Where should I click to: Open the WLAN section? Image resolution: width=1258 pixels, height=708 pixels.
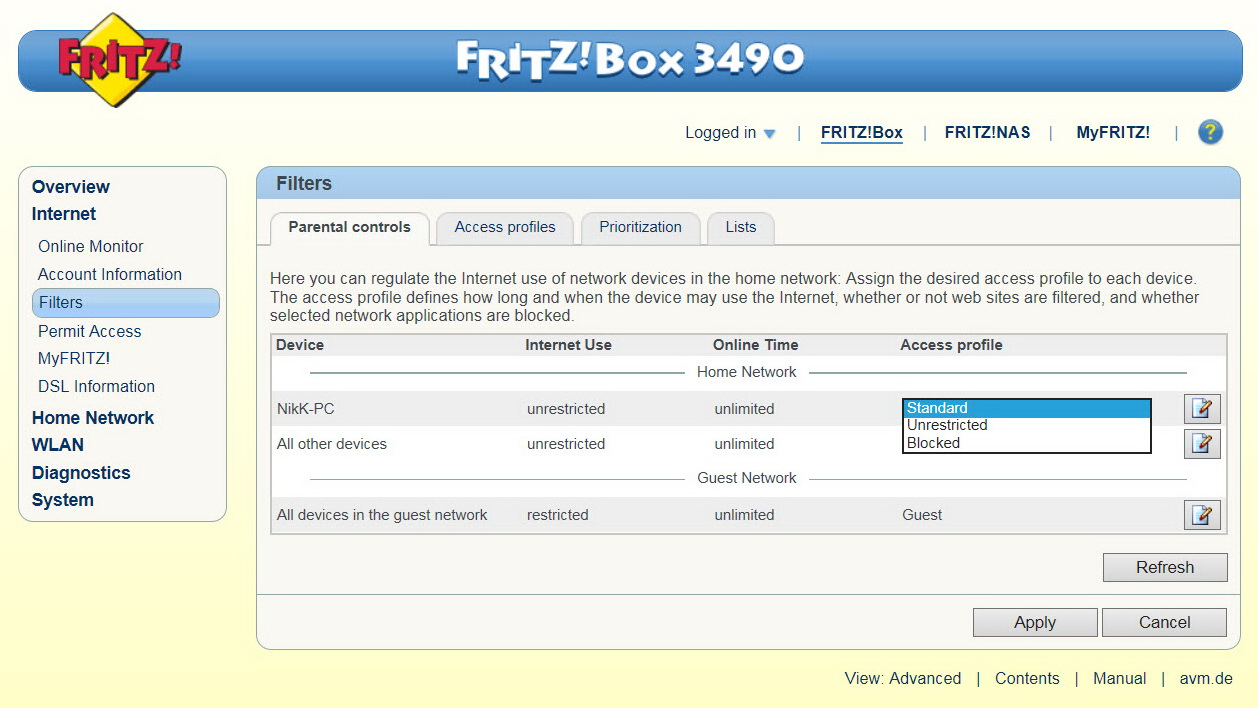(58, 445)
